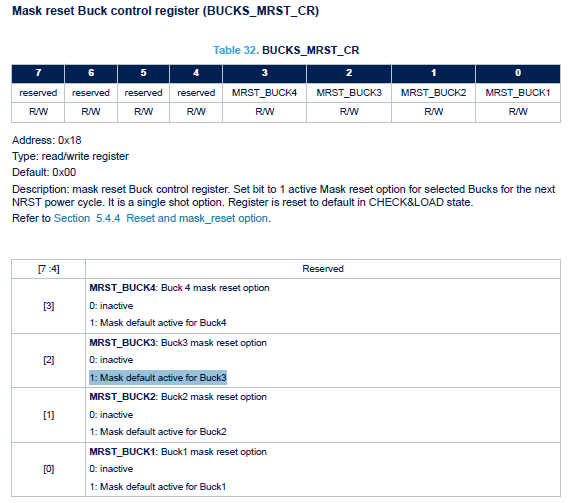
Task: Click the MRST_BUCK2 cell in register table
Action: [433, 93]
